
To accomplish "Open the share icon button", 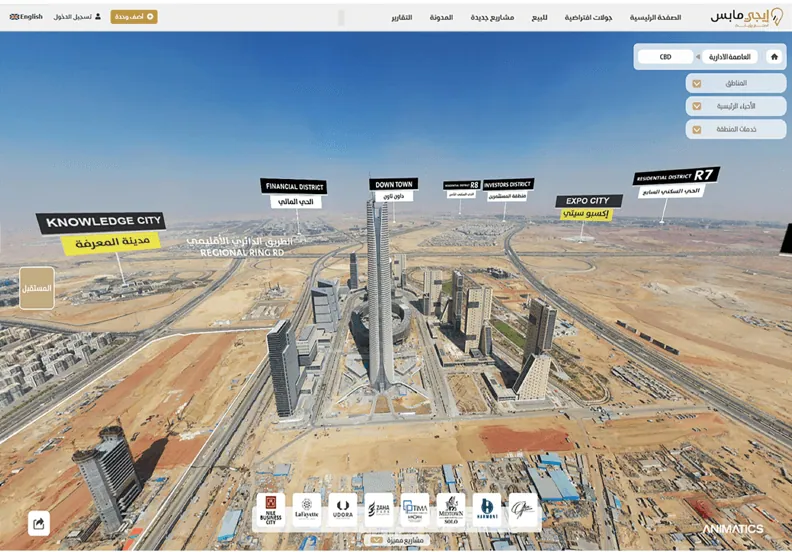I will coord(39,523).
